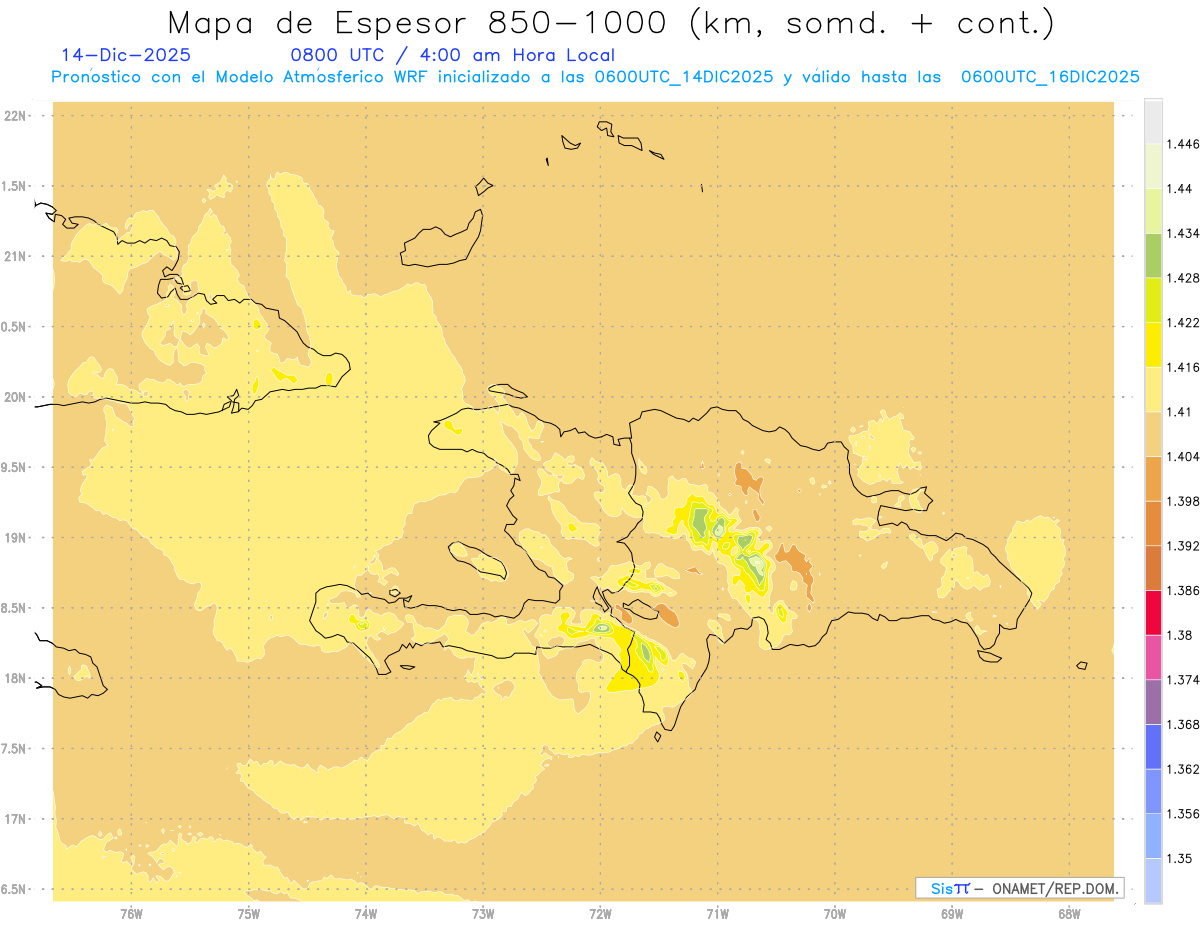Click the '75W' longitude label
The width and height of the screenshot is (1200, 927).
(x=249, y=914)
